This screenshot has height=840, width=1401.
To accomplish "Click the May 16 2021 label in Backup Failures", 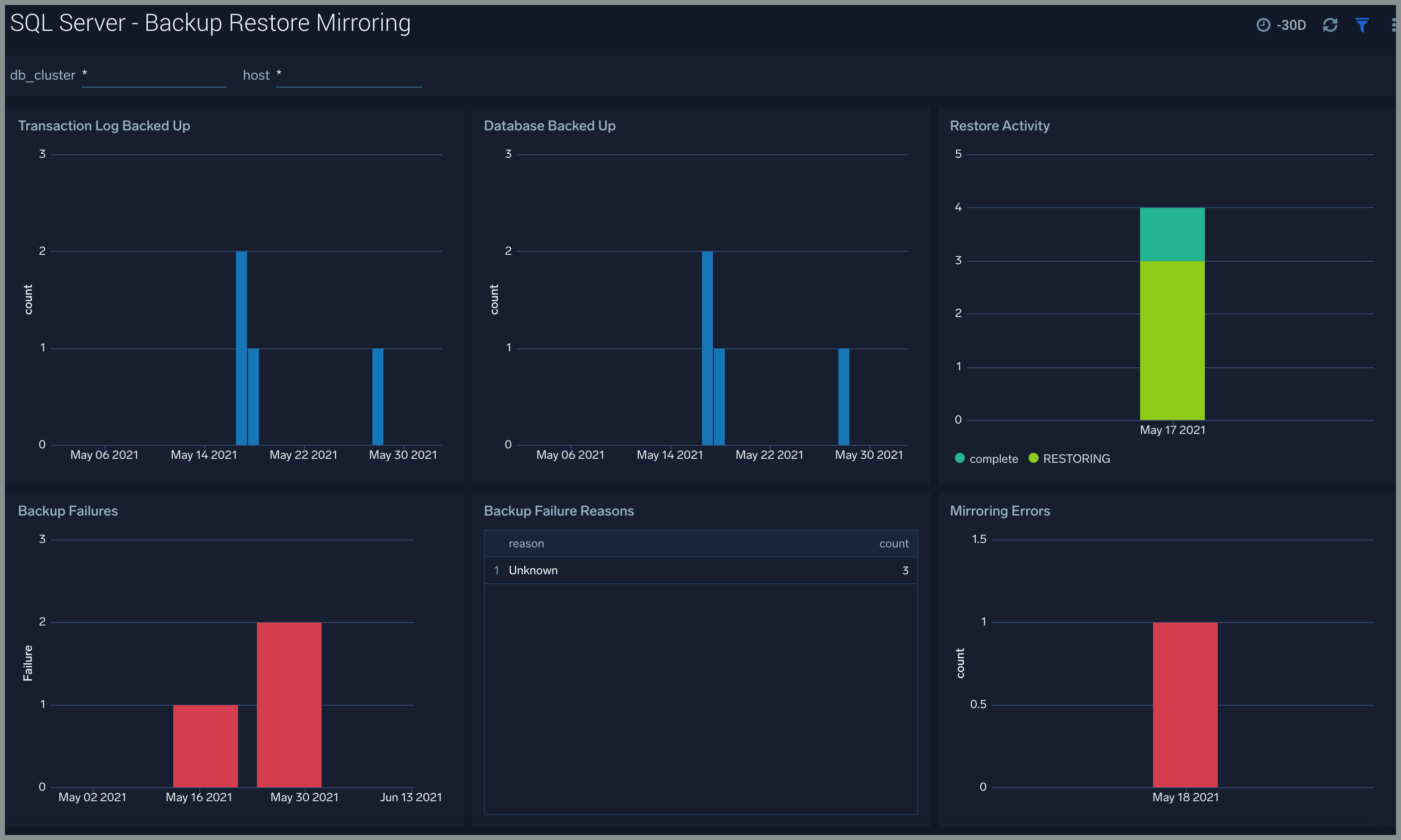I will pos(199,797).
